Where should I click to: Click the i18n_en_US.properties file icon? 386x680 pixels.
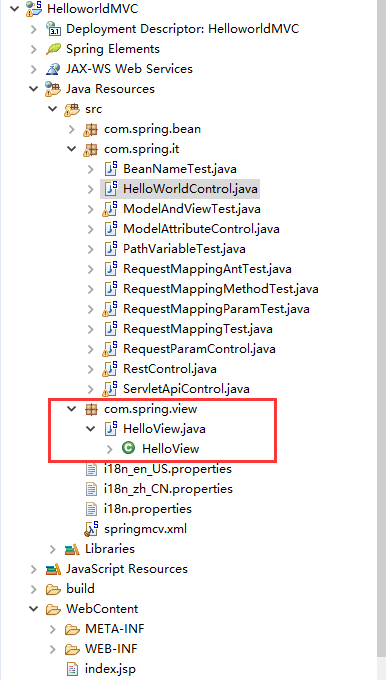point(92,468)
